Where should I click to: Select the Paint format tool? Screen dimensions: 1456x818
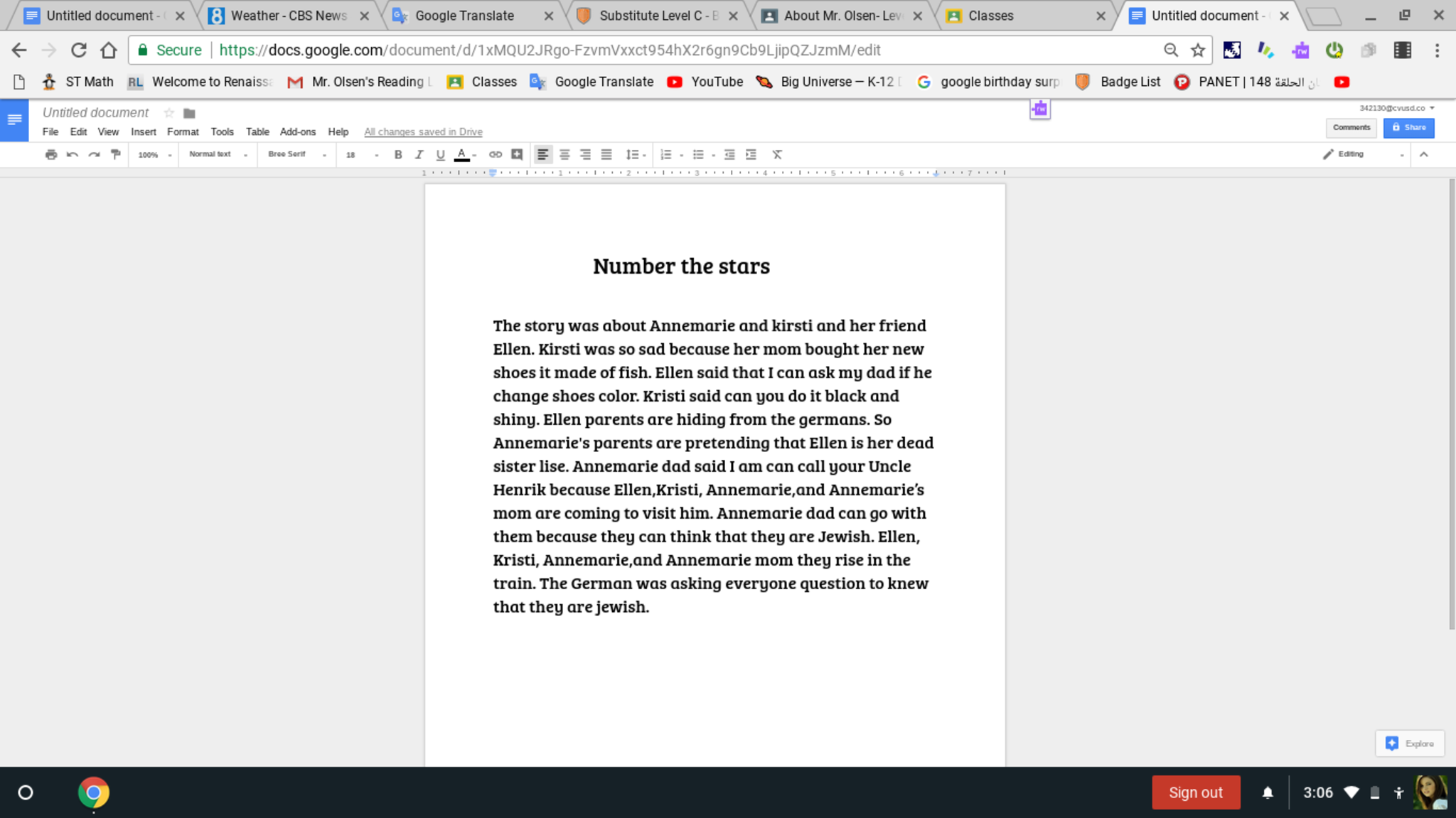[115, 154]
